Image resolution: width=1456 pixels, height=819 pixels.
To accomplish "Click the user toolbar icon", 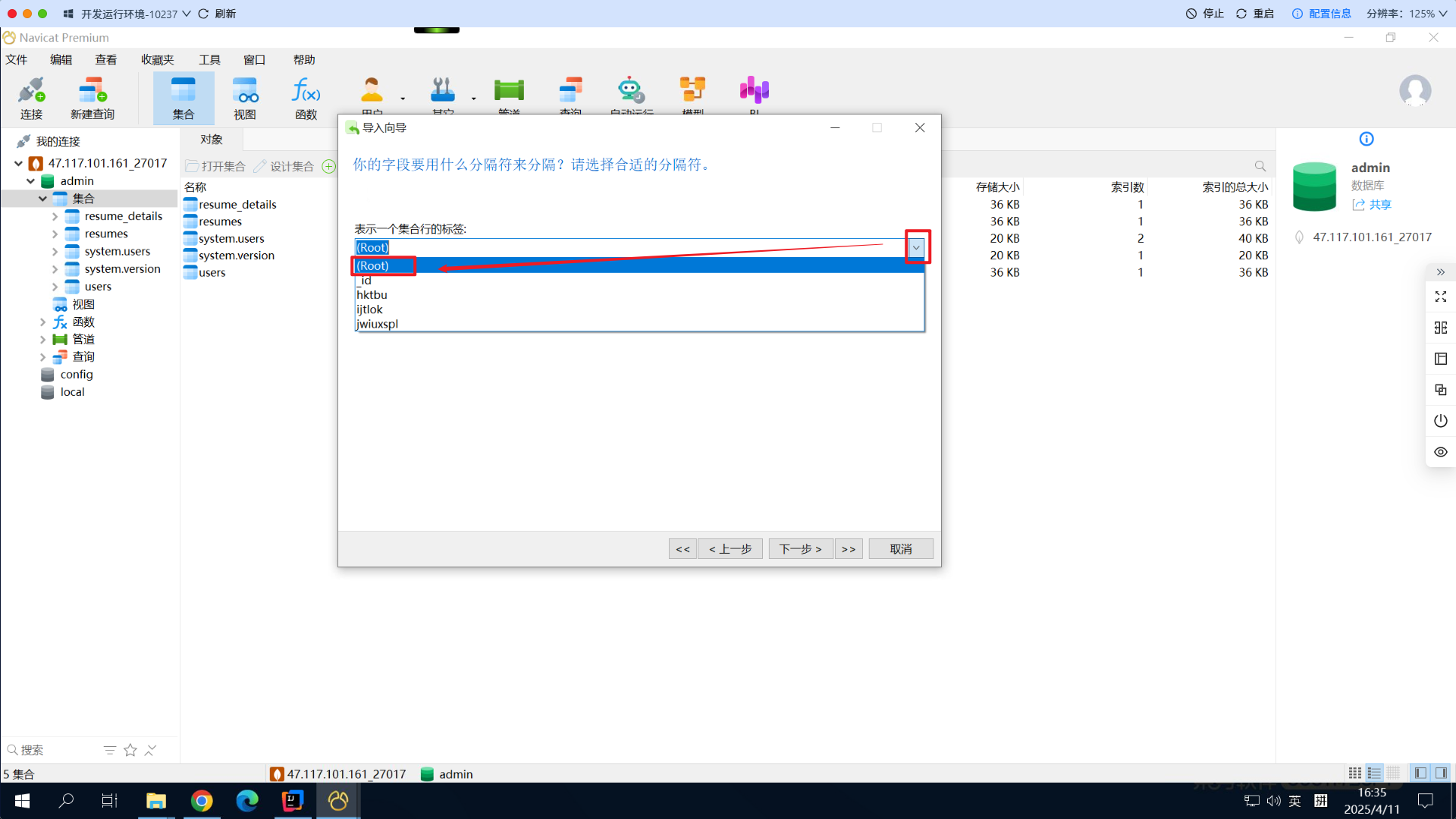I will [372, 90].
